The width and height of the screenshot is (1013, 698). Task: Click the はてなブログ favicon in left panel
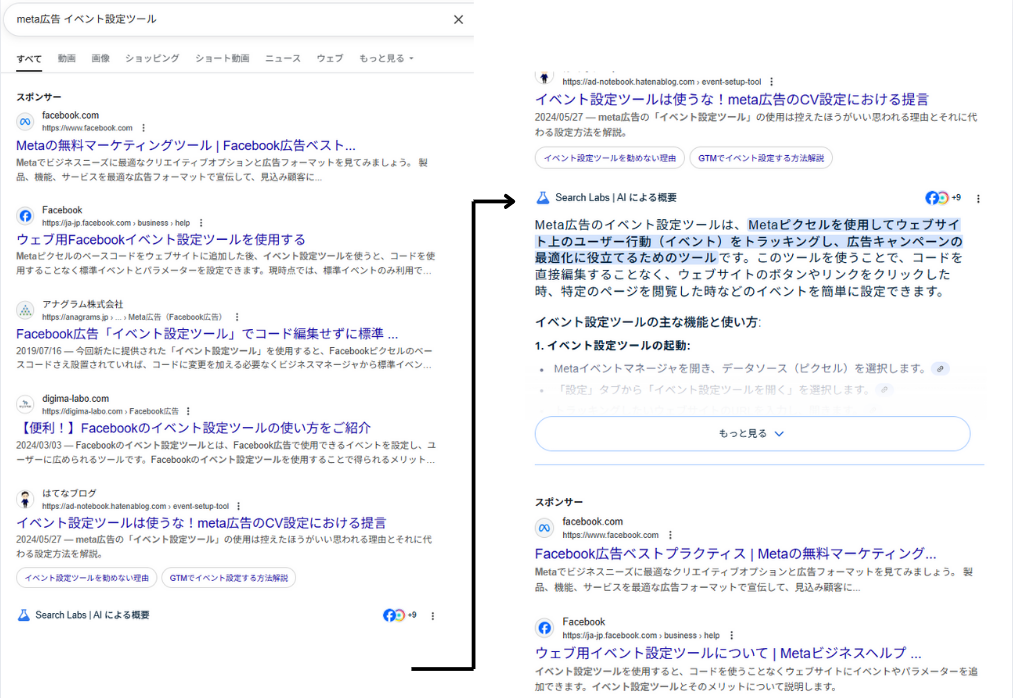coord(25,499)
